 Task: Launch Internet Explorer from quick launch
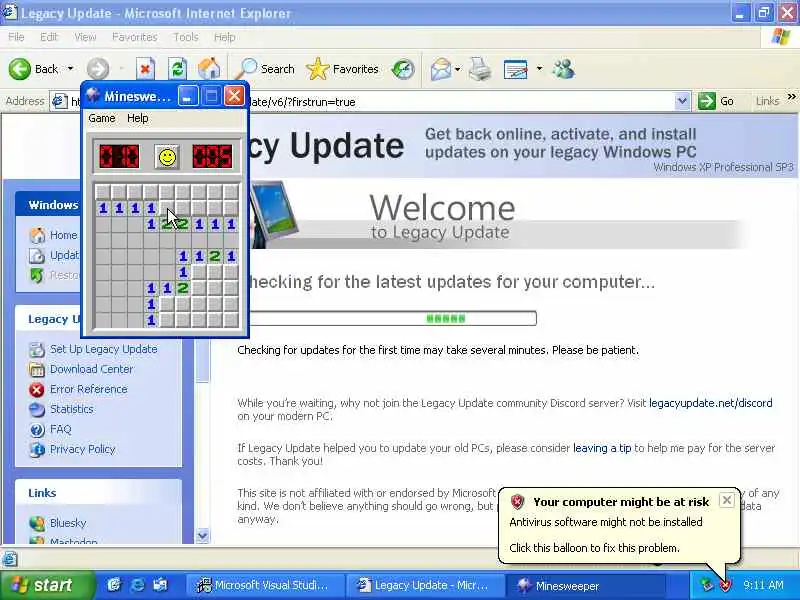(x=138, y=585)
